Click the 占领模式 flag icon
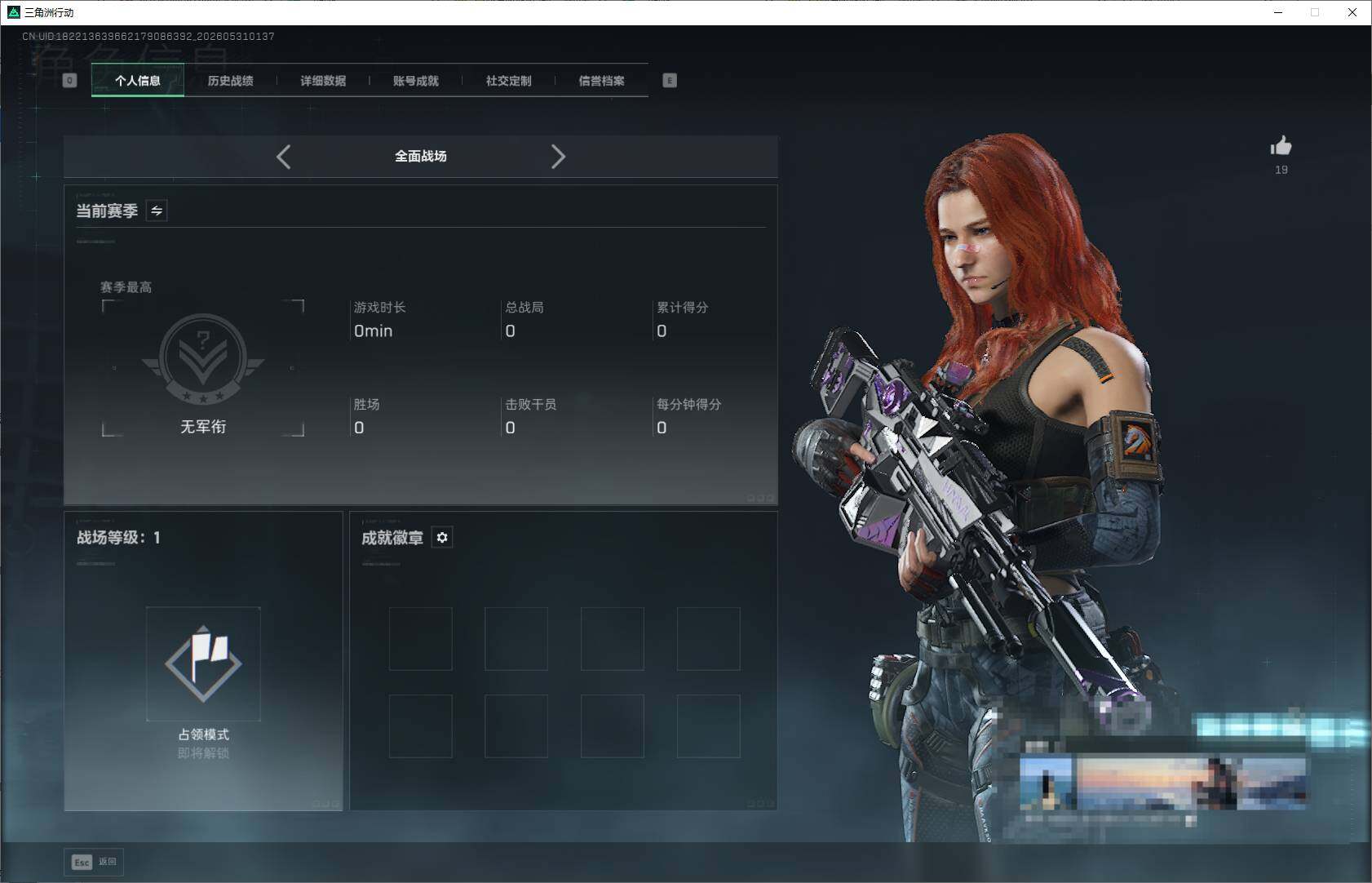The image size is (1372, 883). 203,663
